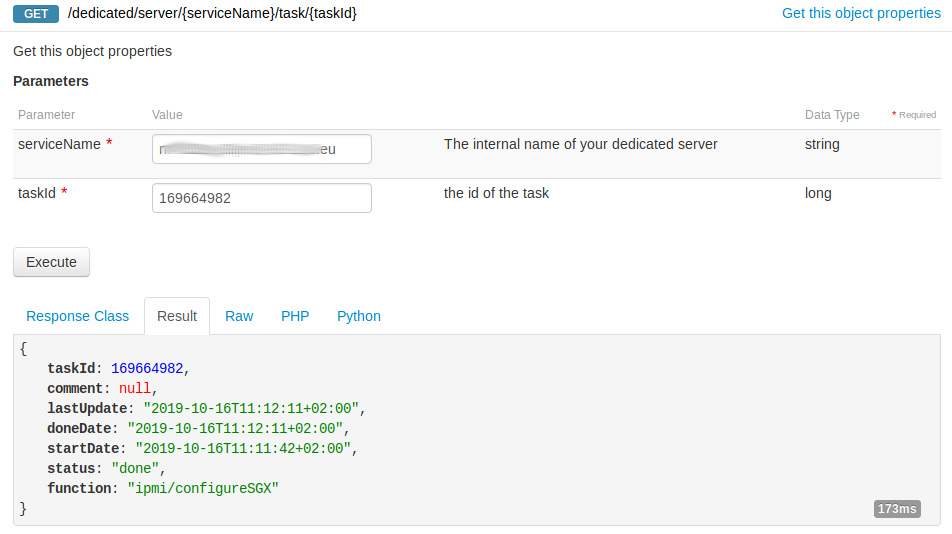This screenshot has height=534, width=952.
Task: Open the 'Get this object properties' link on the right
Action: (x=861, y=14)
